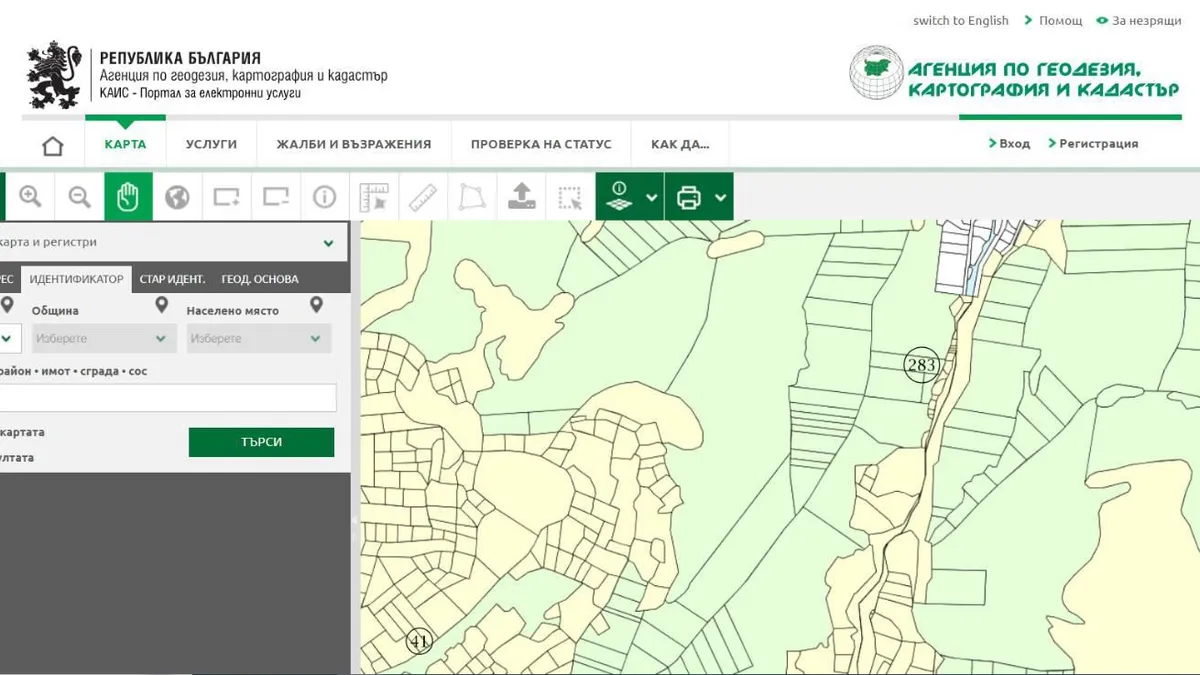Click the identifier search input field

(167, 397)
